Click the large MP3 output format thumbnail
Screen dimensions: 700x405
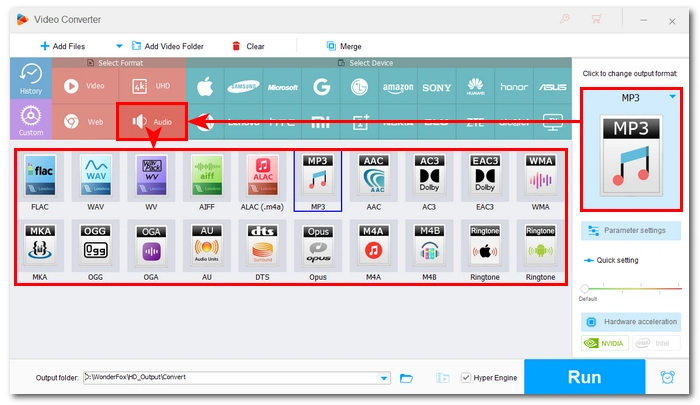click(x=631, y=155)
